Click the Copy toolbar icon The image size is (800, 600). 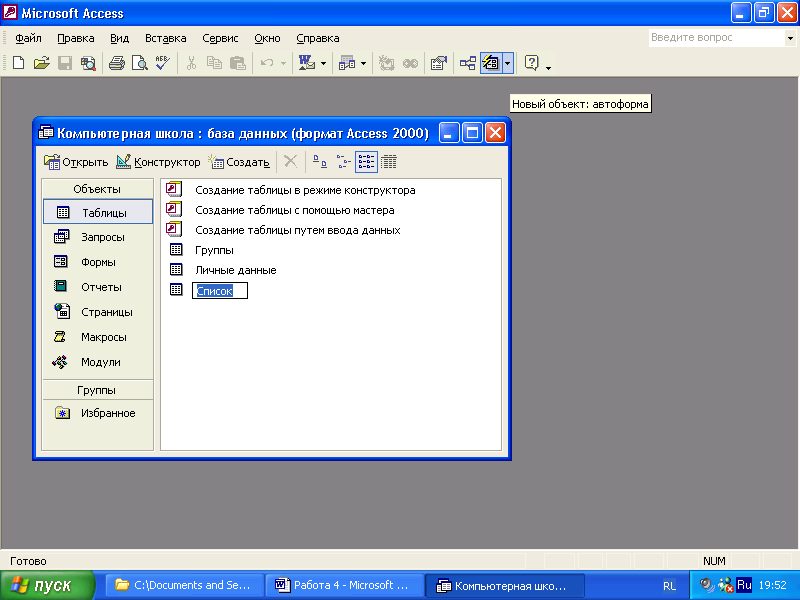214,63
